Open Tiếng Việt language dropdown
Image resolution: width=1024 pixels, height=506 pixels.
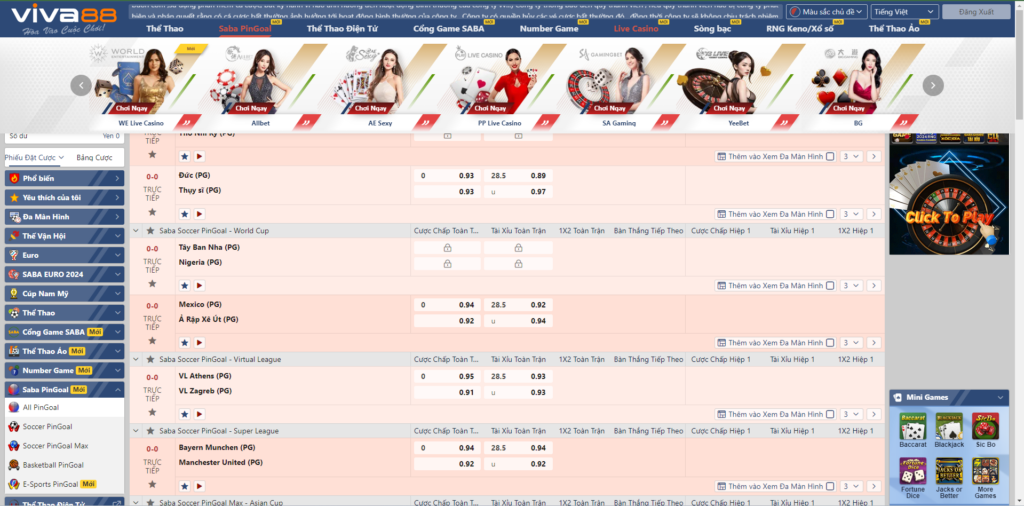[904, 12]
